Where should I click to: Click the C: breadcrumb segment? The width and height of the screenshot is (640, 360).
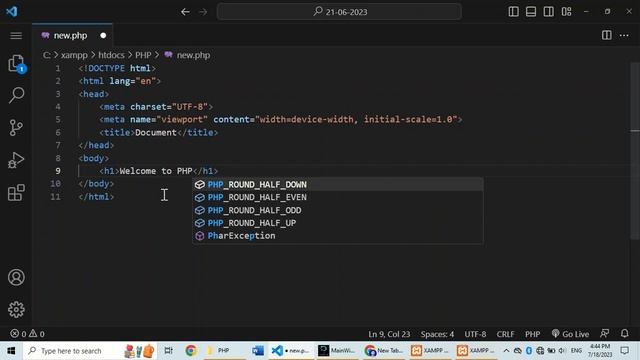[47, 55]
